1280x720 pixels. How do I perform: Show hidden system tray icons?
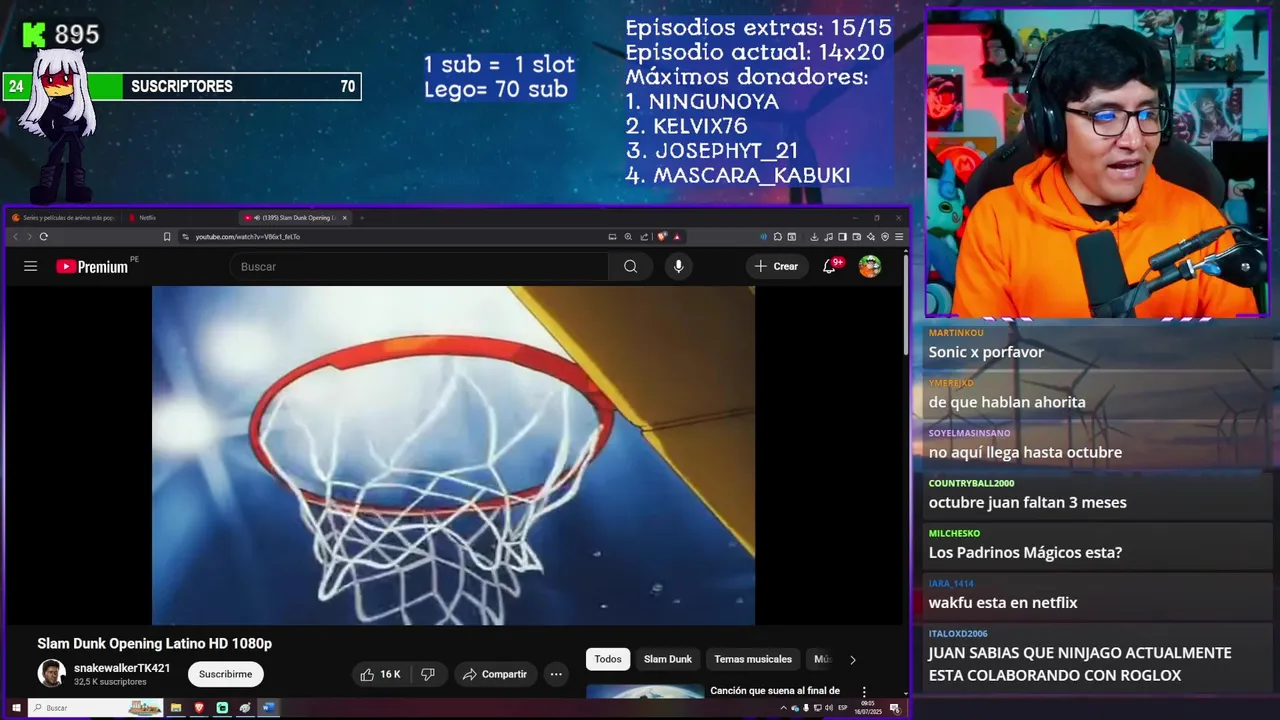tap(784, 708)
